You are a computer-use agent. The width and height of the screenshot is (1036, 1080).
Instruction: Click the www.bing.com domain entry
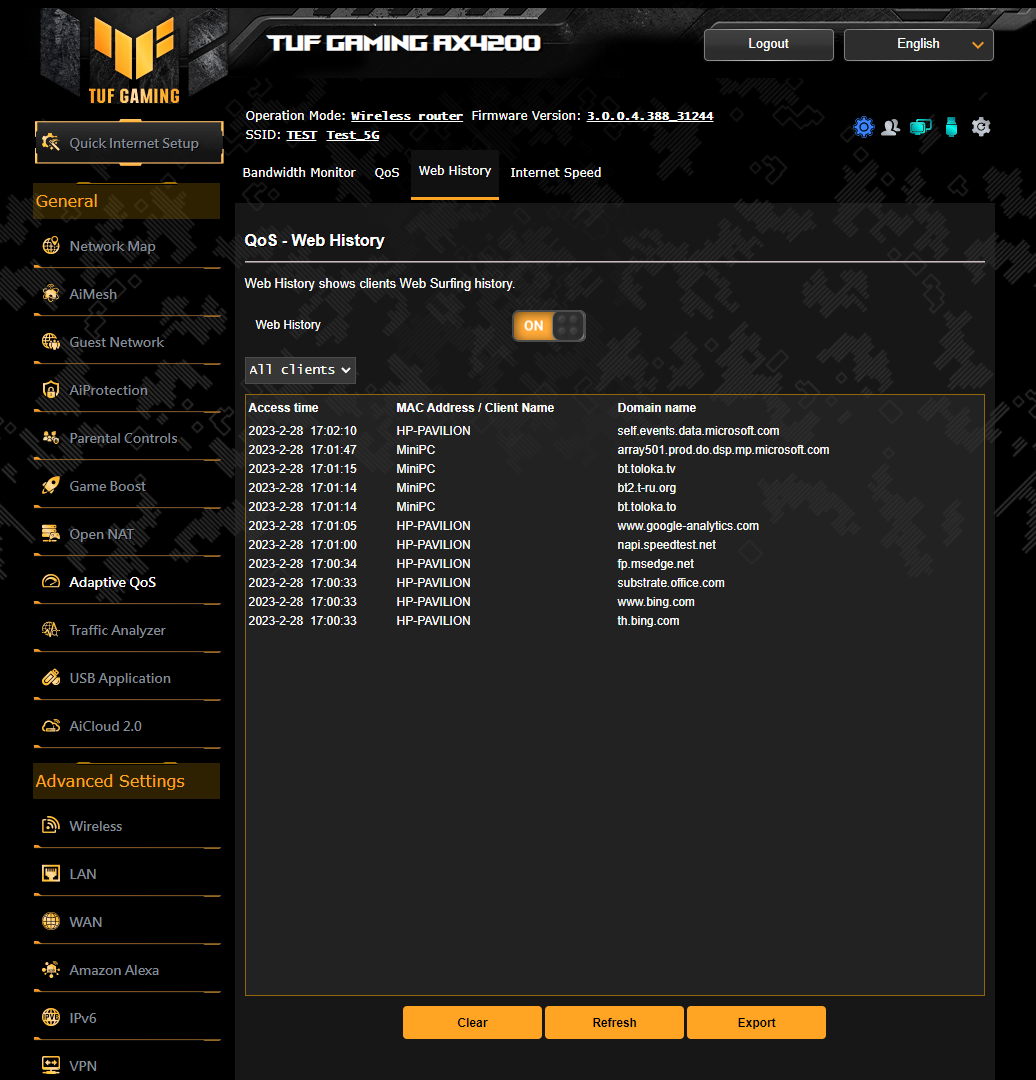(655, 602)
